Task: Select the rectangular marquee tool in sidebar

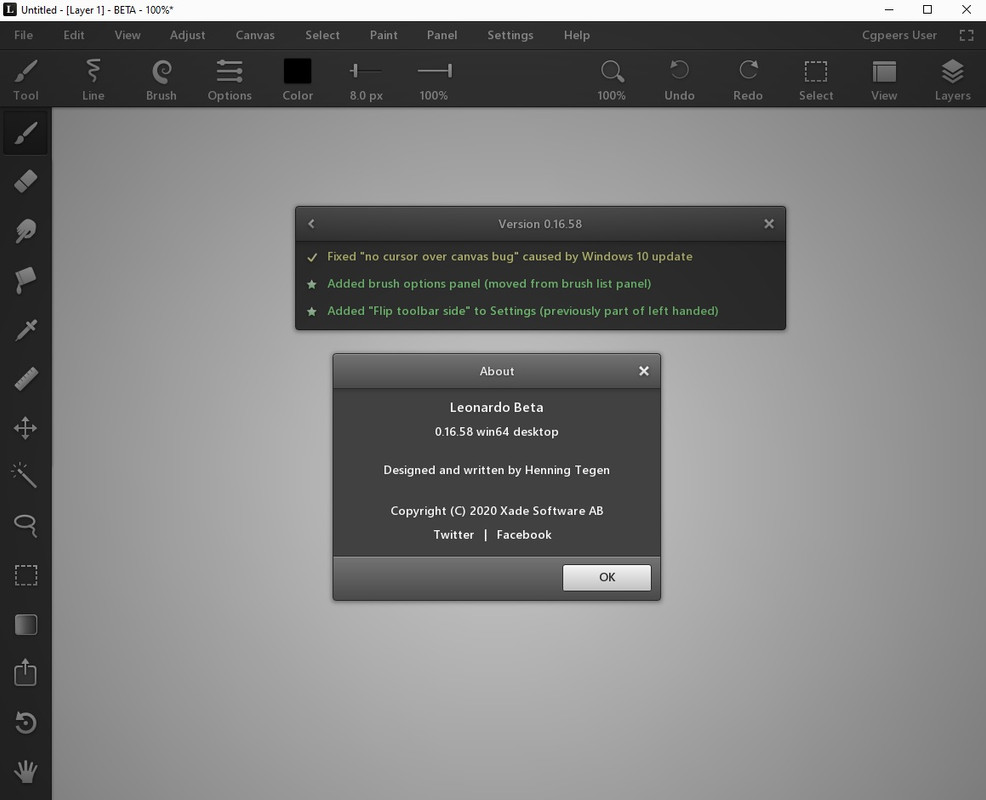Action: coord(26,575)
